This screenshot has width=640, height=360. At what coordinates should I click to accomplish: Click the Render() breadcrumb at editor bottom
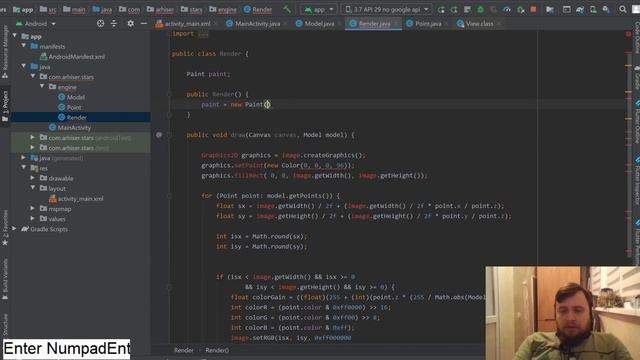(217, 350)
